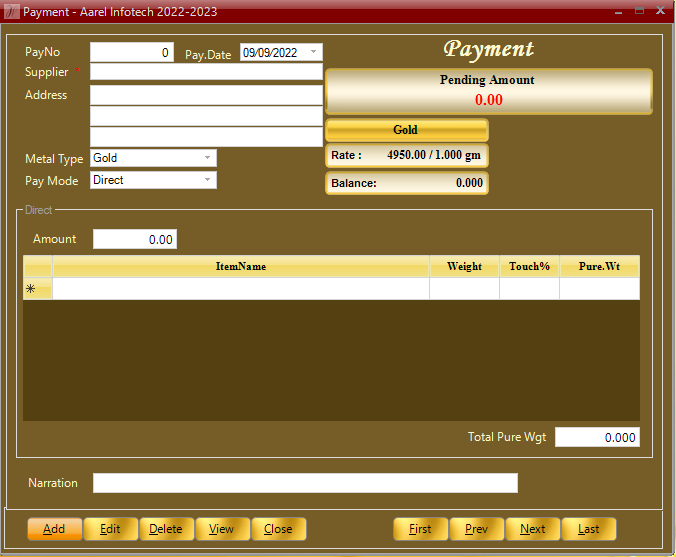Jump to Last payment record

(x=588, y=529)
